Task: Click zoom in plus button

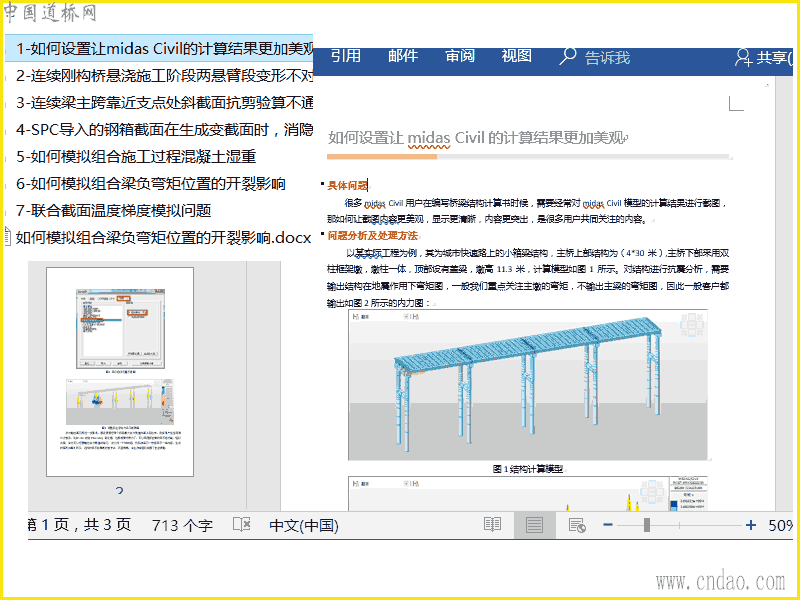Action: click(751, 524)
